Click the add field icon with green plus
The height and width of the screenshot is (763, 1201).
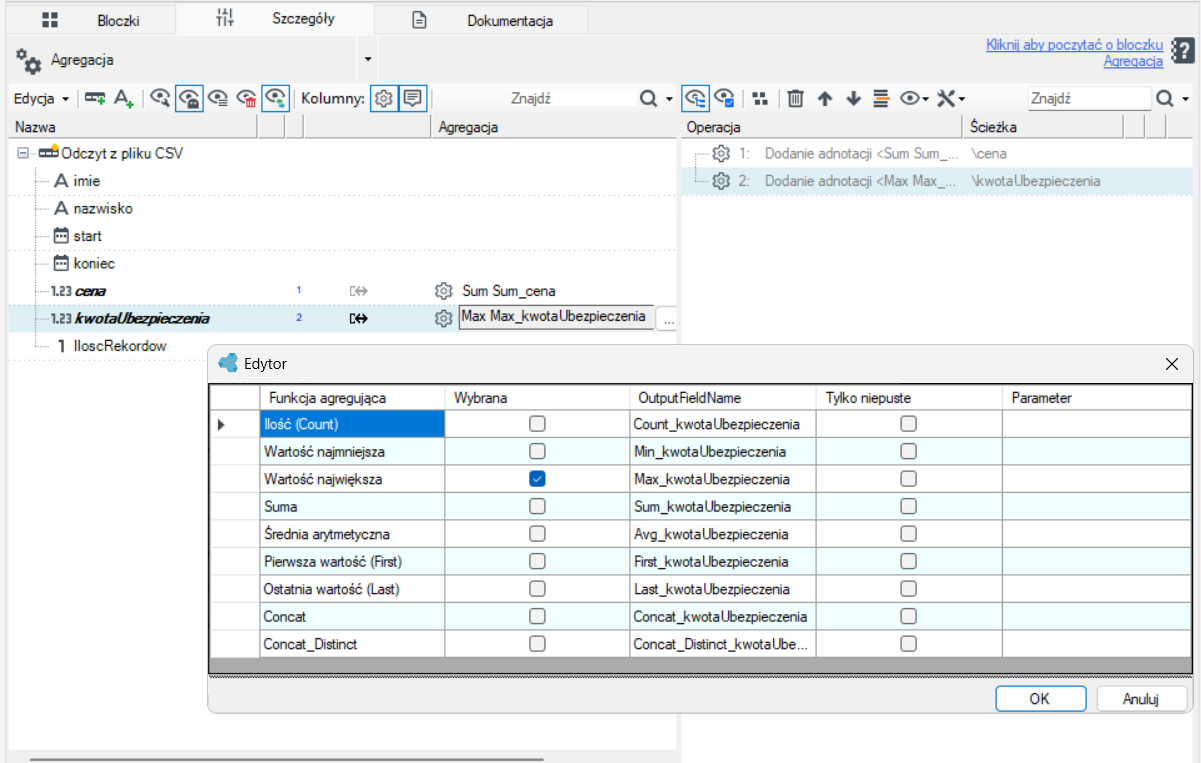point(95,99)
